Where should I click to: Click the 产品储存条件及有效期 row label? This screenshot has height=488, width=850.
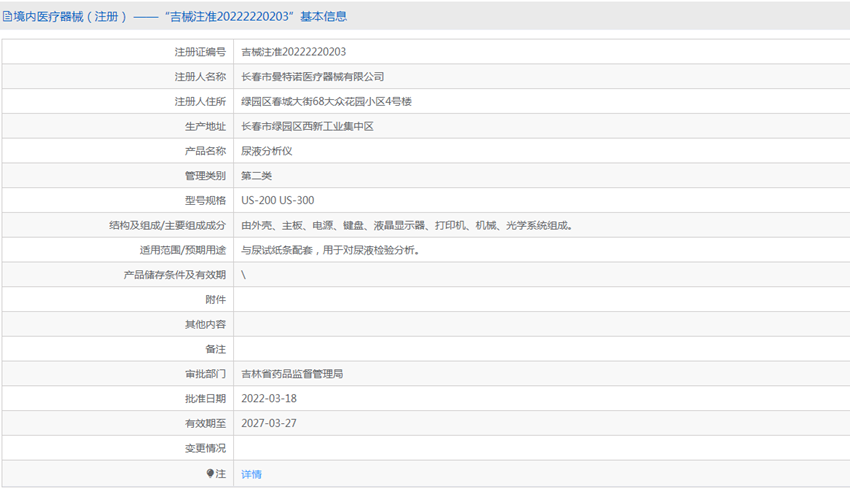pyautogui.click(x=174, y=275)
